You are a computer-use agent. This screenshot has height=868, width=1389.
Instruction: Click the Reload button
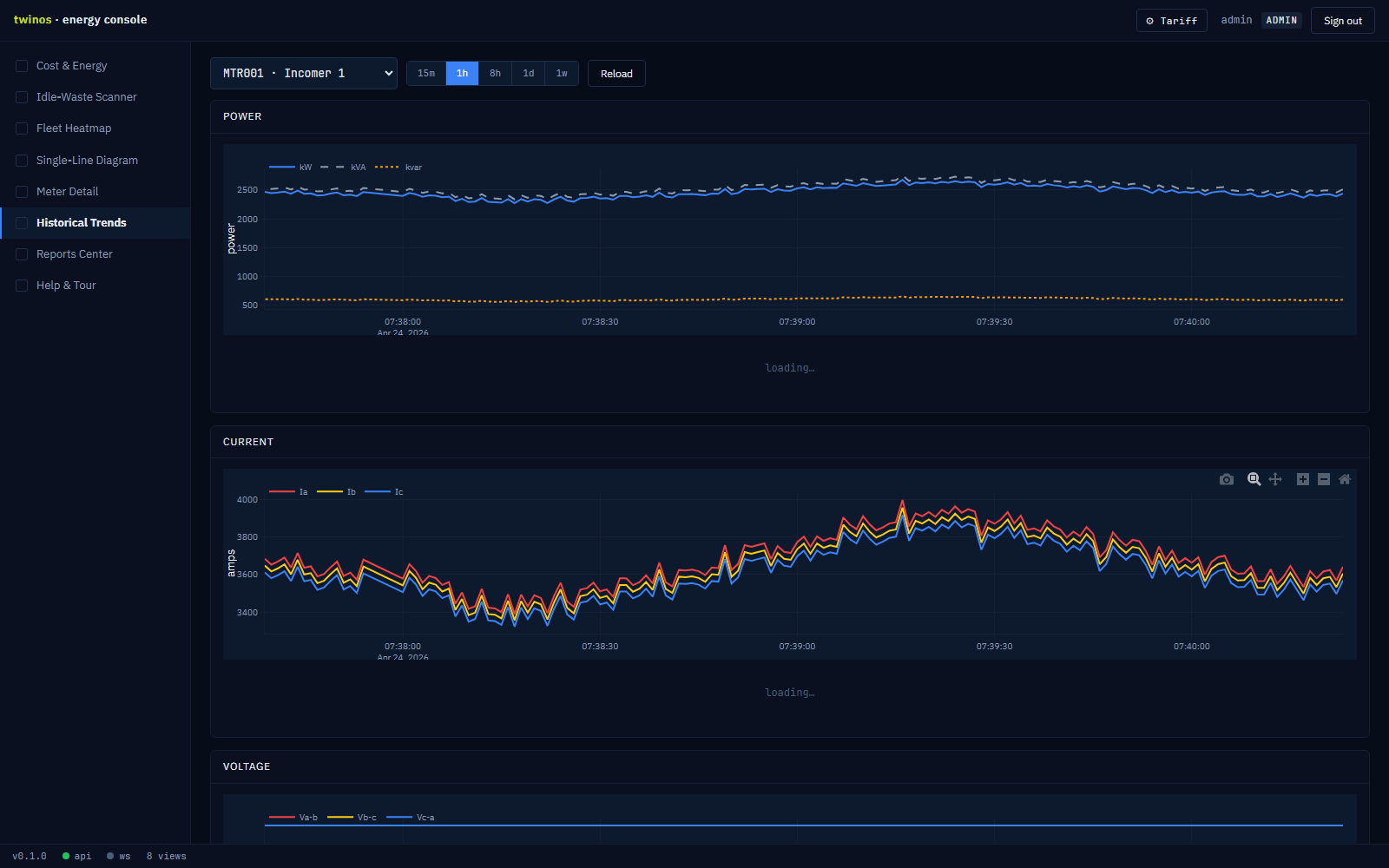coord(616,74)
